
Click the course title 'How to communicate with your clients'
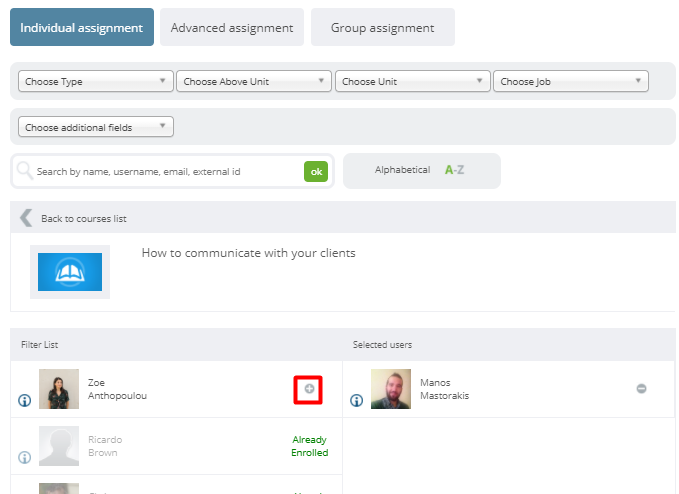(248, 253)
